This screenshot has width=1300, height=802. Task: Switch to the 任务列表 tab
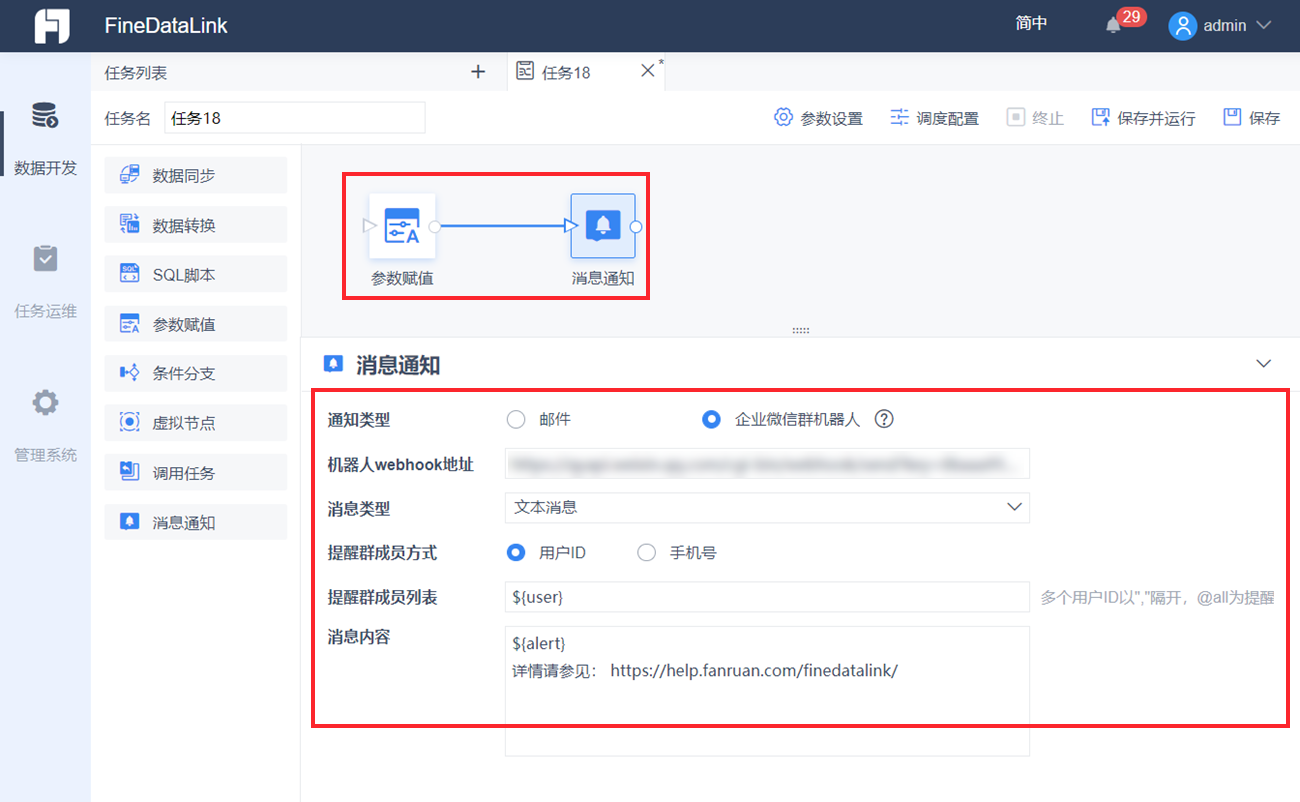tap(136, 72)
